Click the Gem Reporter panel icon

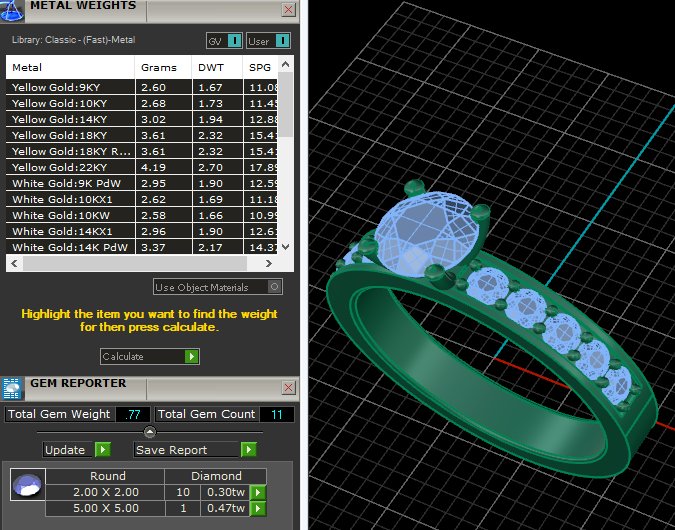(12, 389)
